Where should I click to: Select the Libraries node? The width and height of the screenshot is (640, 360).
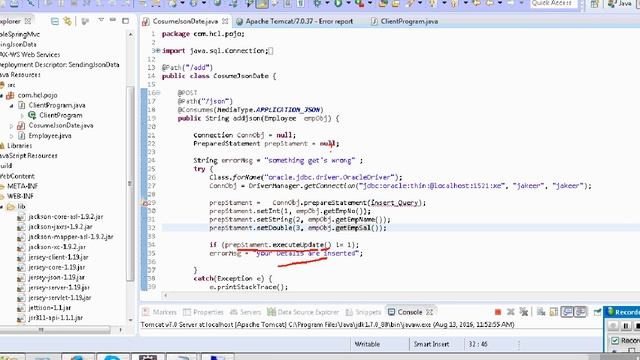[x=19, y=146]
